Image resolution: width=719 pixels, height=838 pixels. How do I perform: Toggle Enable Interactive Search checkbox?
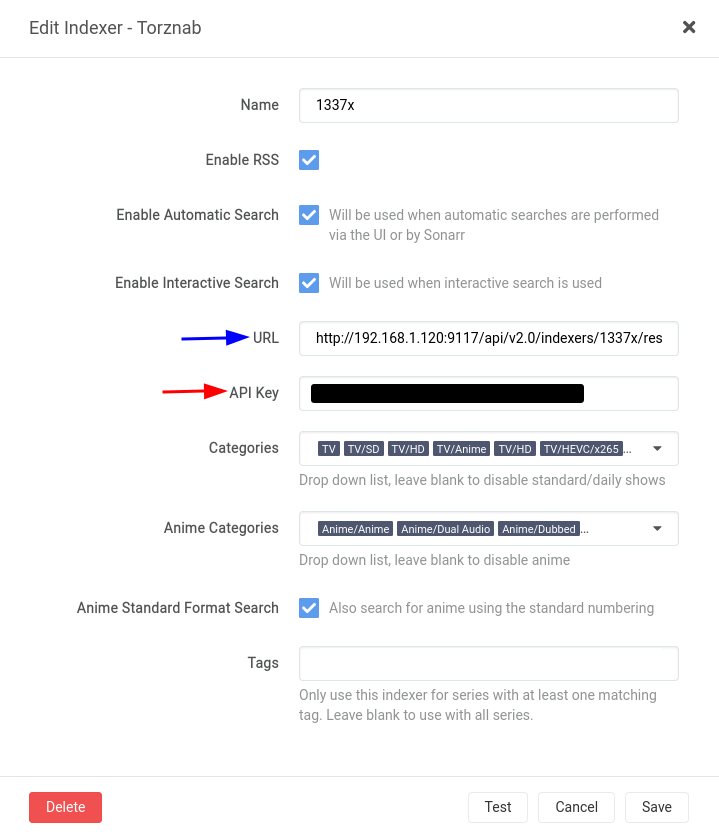click(309, 283)
